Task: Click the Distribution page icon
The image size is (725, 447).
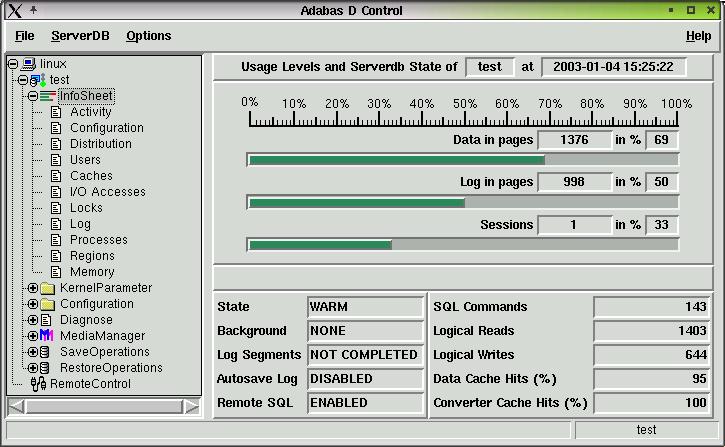Action: [56, 144]
